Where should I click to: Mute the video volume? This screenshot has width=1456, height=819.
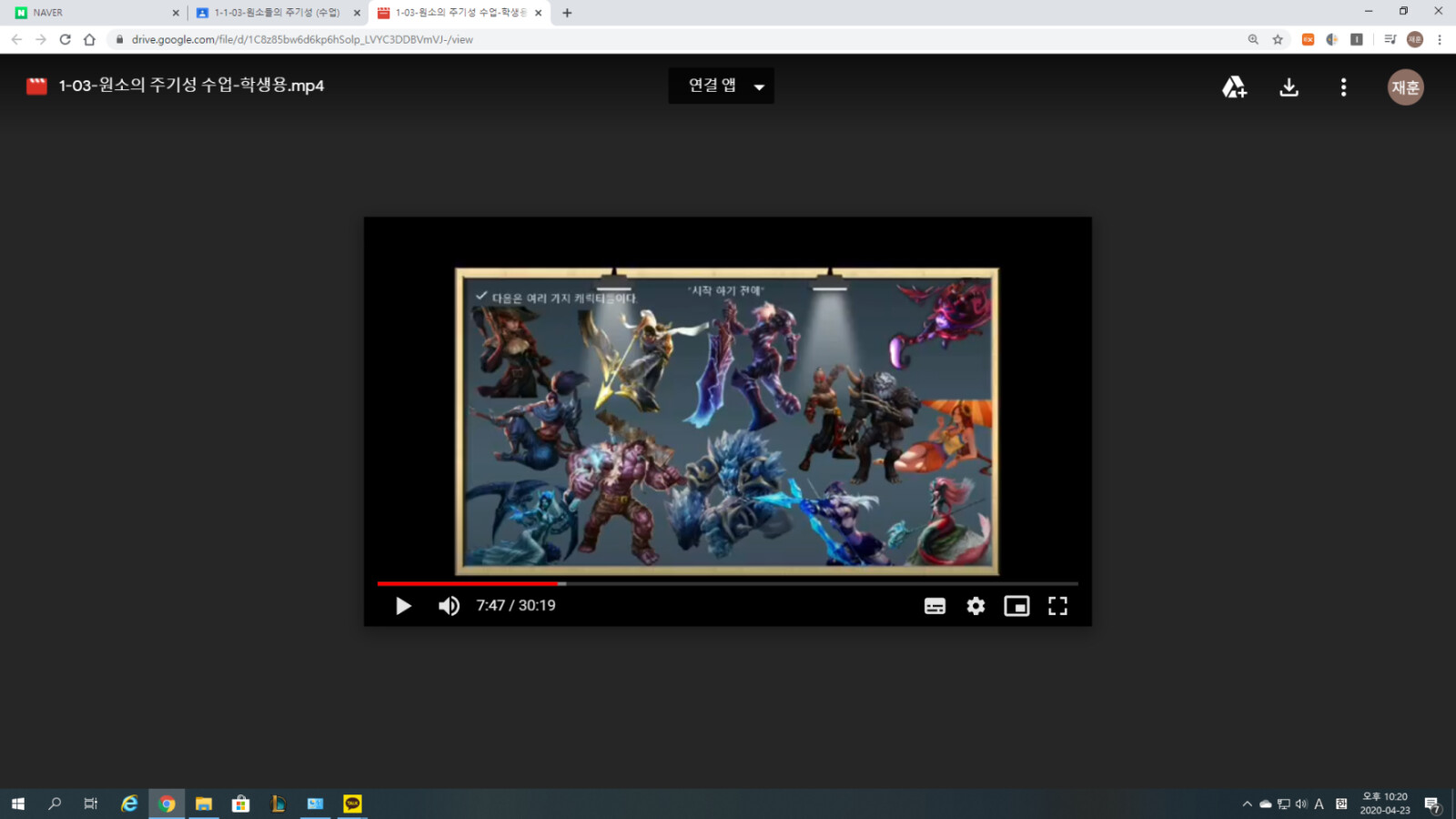449,605
